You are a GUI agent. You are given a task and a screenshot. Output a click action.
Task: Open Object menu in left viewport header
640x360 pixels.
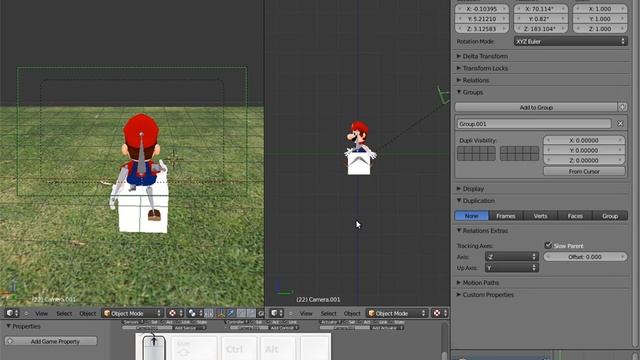(88, 313)
